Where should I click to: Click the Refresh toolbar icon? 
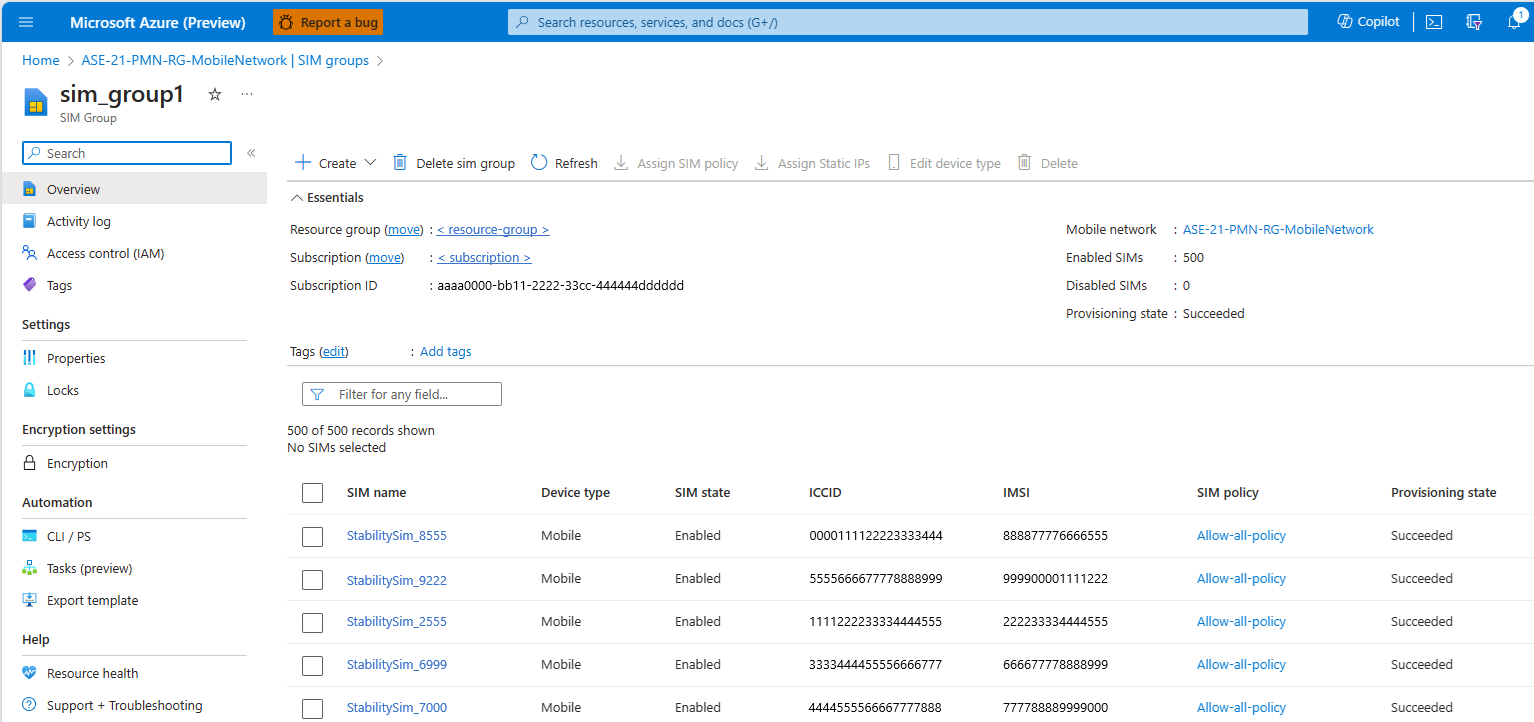pyautogui.click(x=539, y=163)
